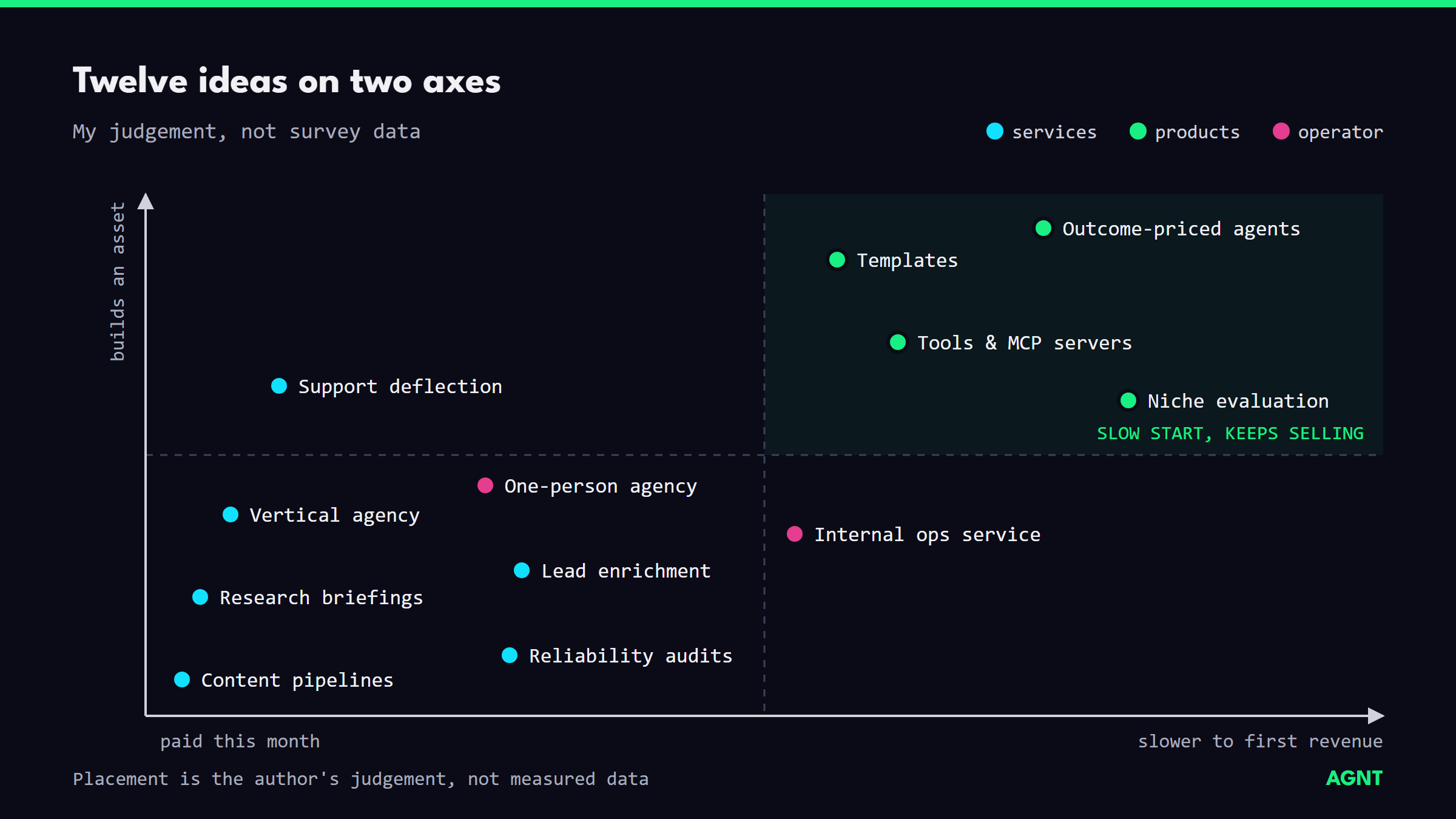Click the 'SLOW START, KEEPS SELLING' caption
The image size is (1456, 819).
[x=1230, y=434]
